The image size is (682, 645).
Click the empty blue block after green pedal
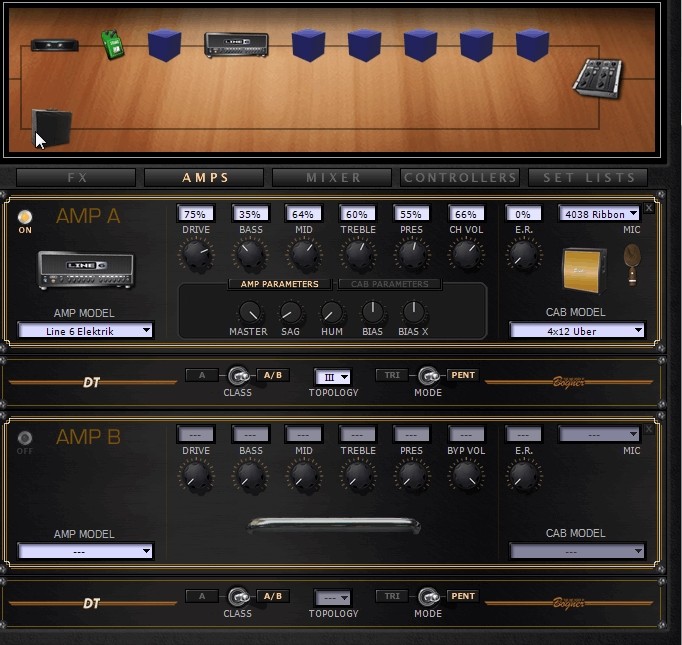pos(164,45)
